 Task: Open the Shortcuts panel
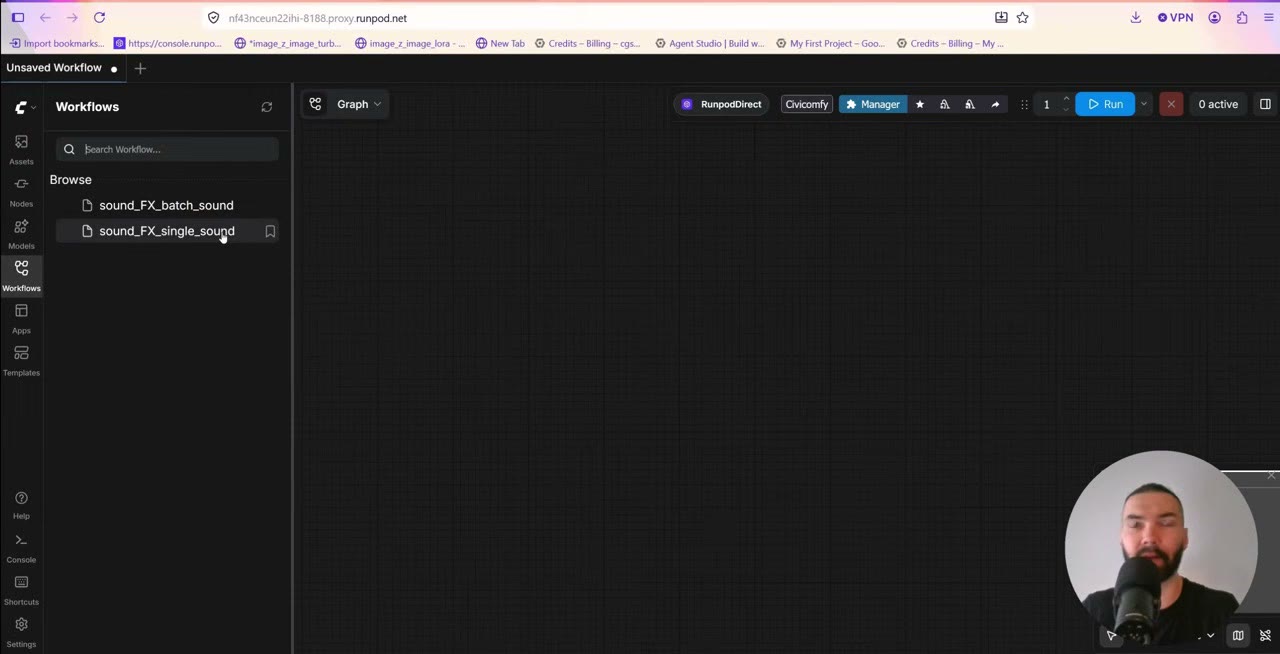(21, 589)
